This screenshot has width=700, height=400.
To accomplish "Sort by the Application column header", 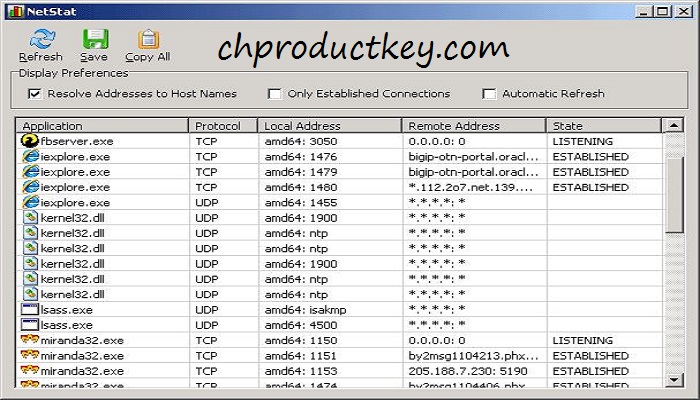I will pyautogui.click(x=102, y=125).
